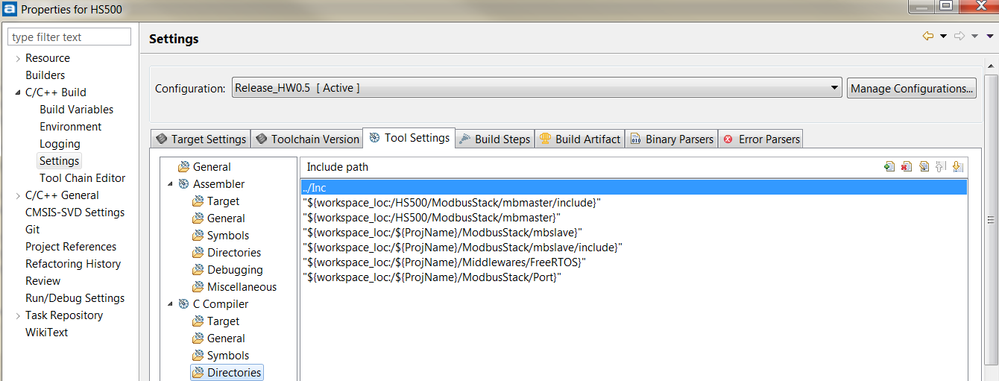Click the grey Forward navigation arrow
The height and width of the screenshot is (381, 999).
point(959,36)
